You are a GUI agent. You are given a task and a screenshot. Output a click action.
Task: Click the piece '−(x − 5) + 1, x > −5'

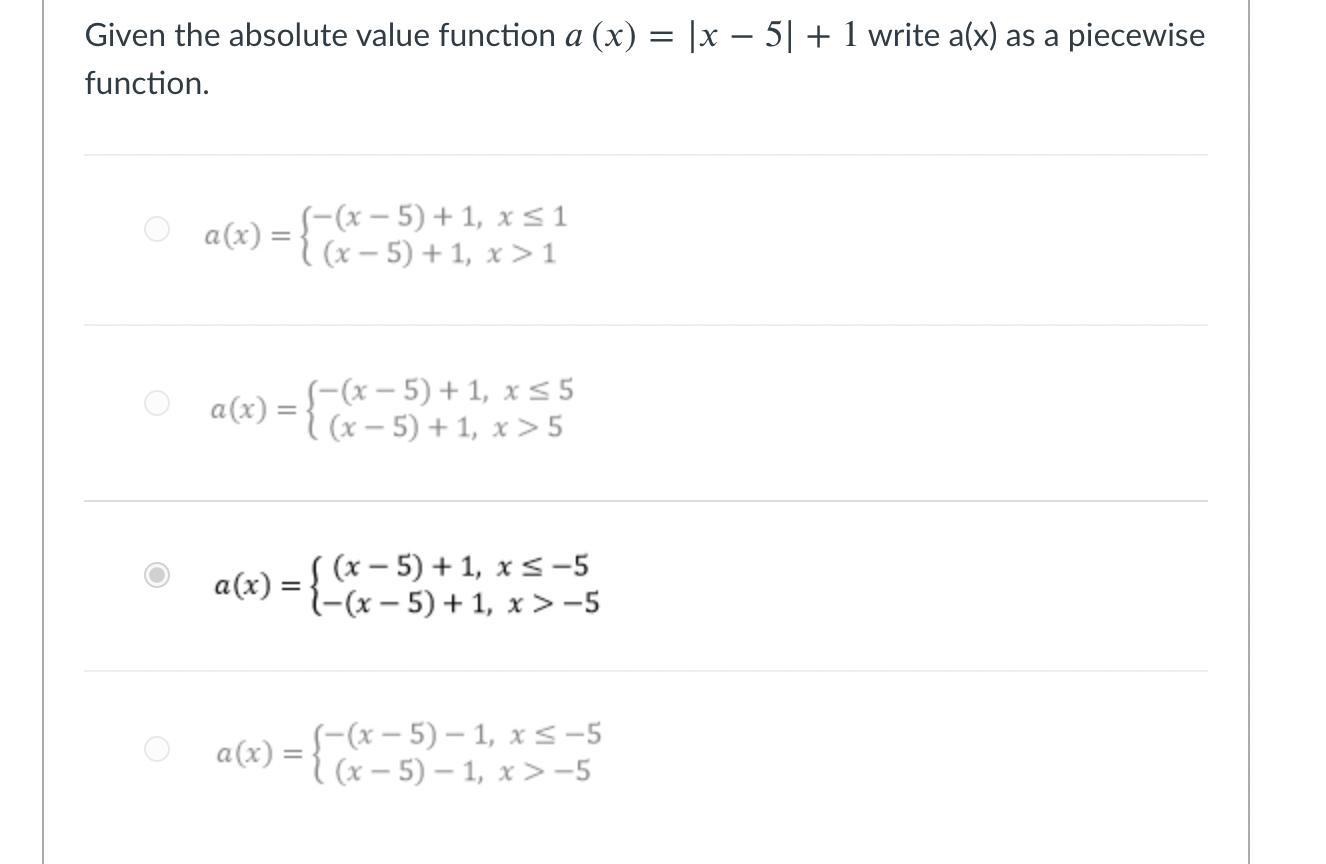[x=460, y=604]
